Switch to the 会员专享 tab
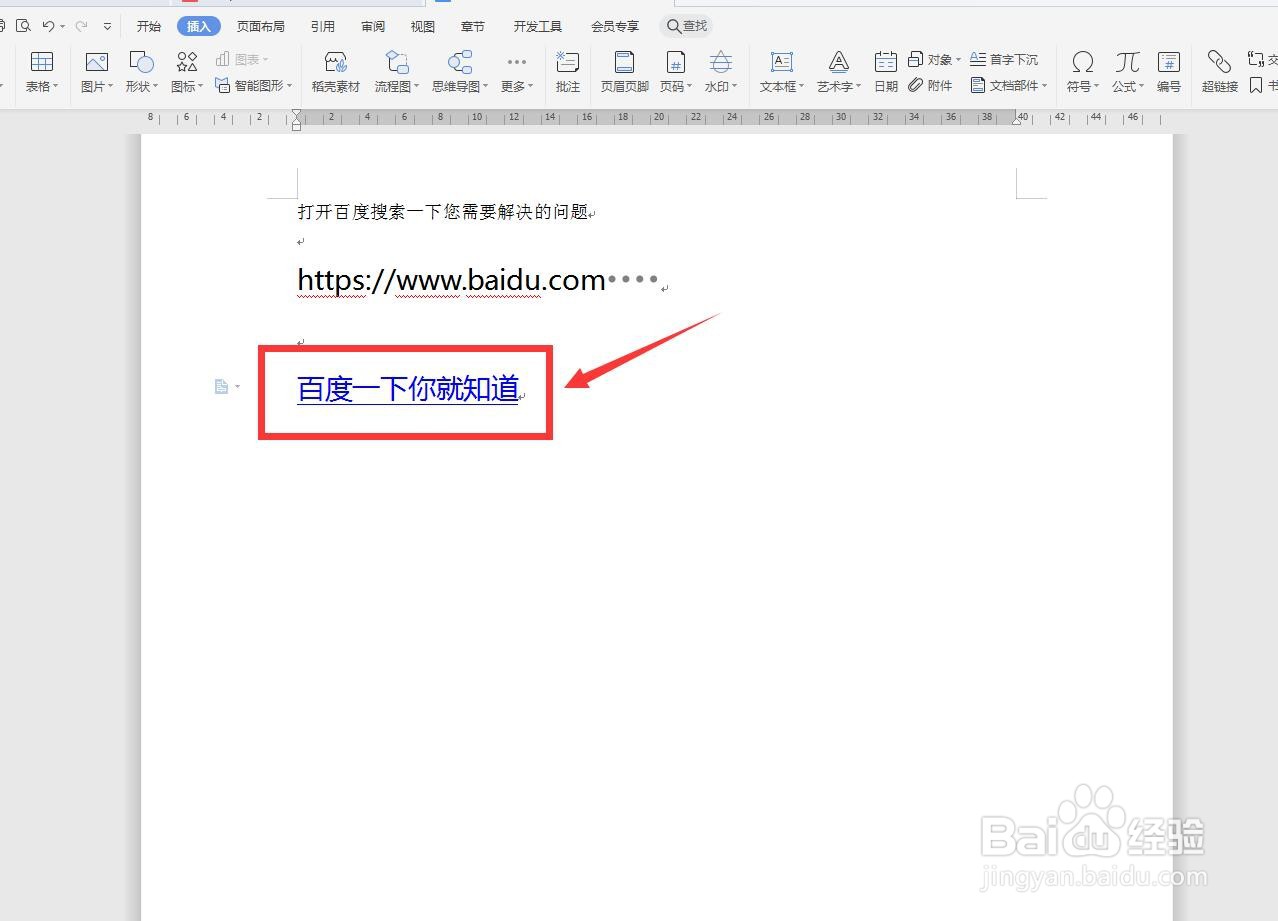The image size is (1278, 921). 614,27
